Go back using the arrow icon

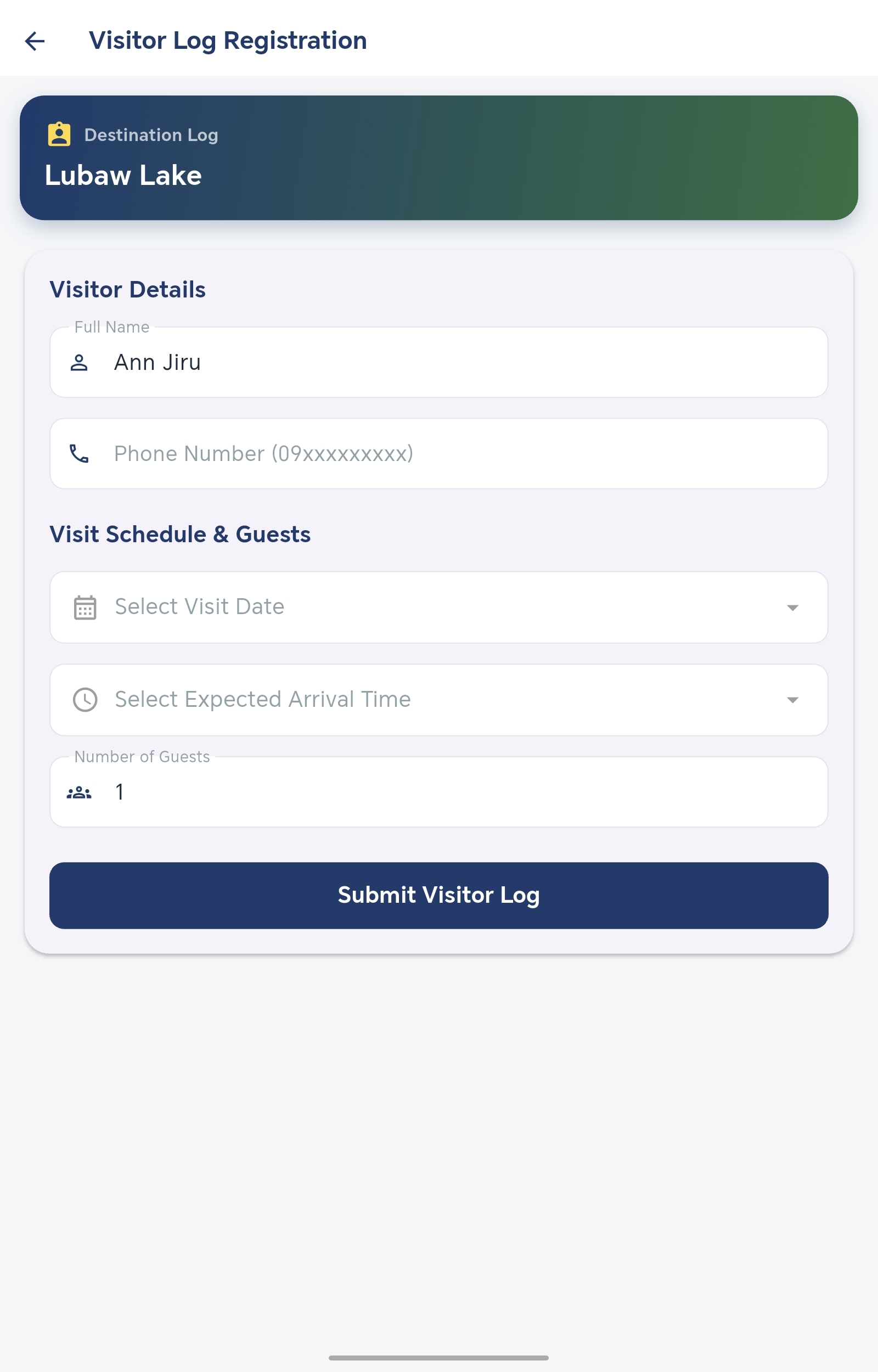35,41
